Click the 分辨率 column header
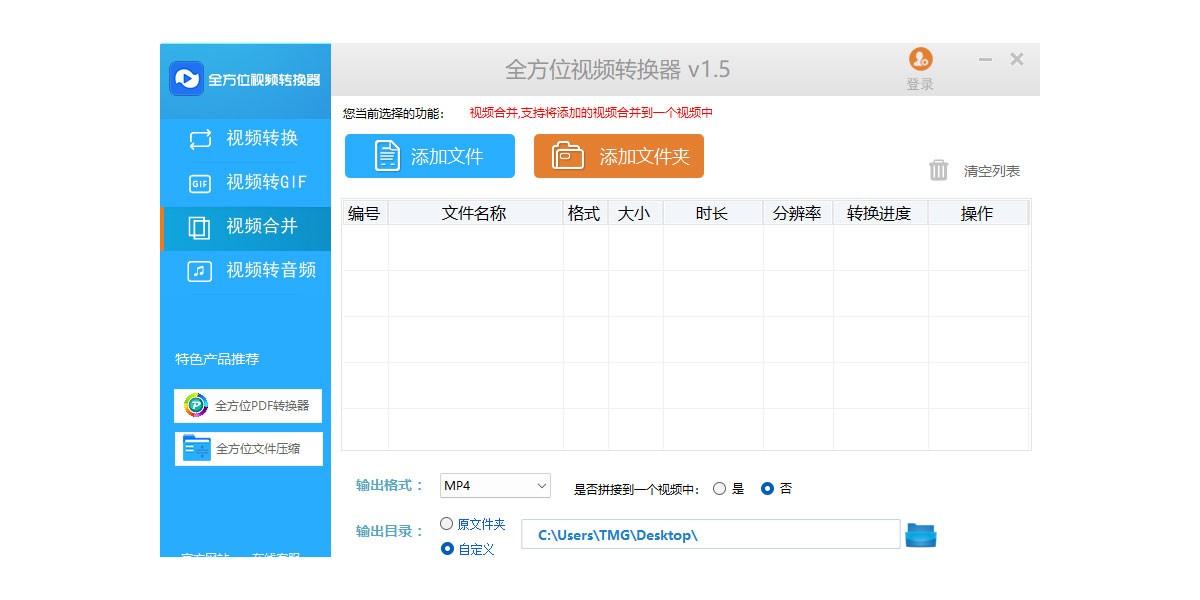The image size is (1200, 600). [798, 213]
